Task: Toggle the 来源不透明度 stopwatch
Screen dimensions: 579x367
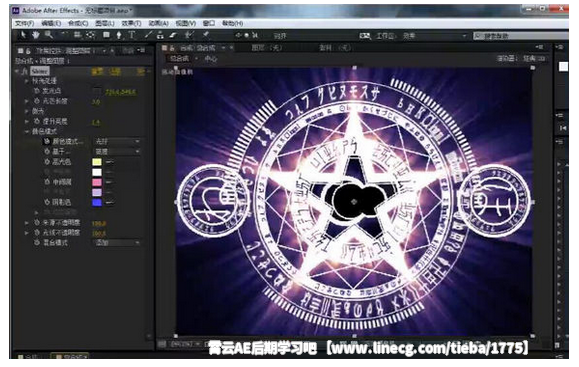Action: [x=37, y=223]
